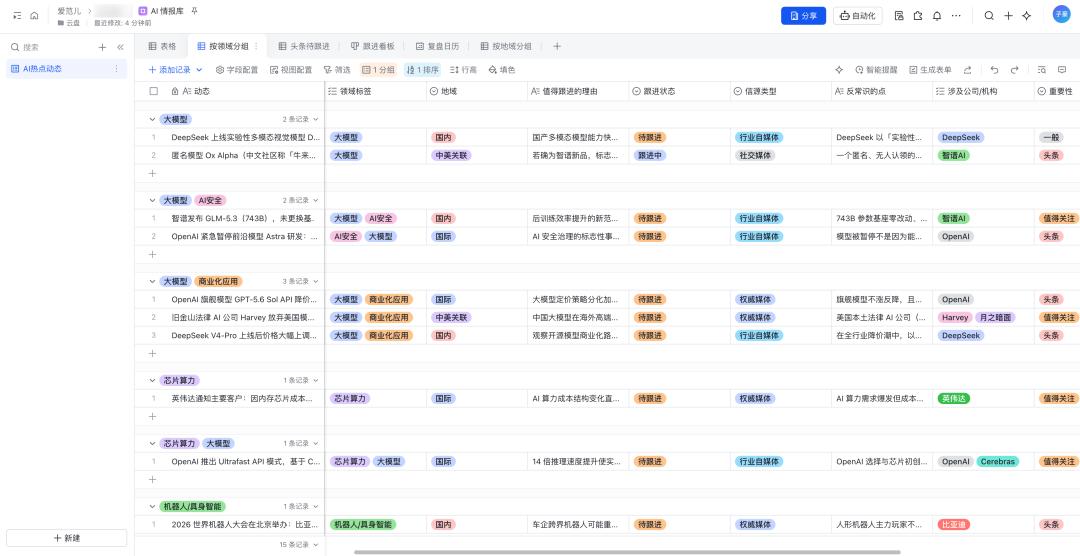Open the find-in-table search icon
The height and width of the screenshot is (556, 1080).
1042,70
